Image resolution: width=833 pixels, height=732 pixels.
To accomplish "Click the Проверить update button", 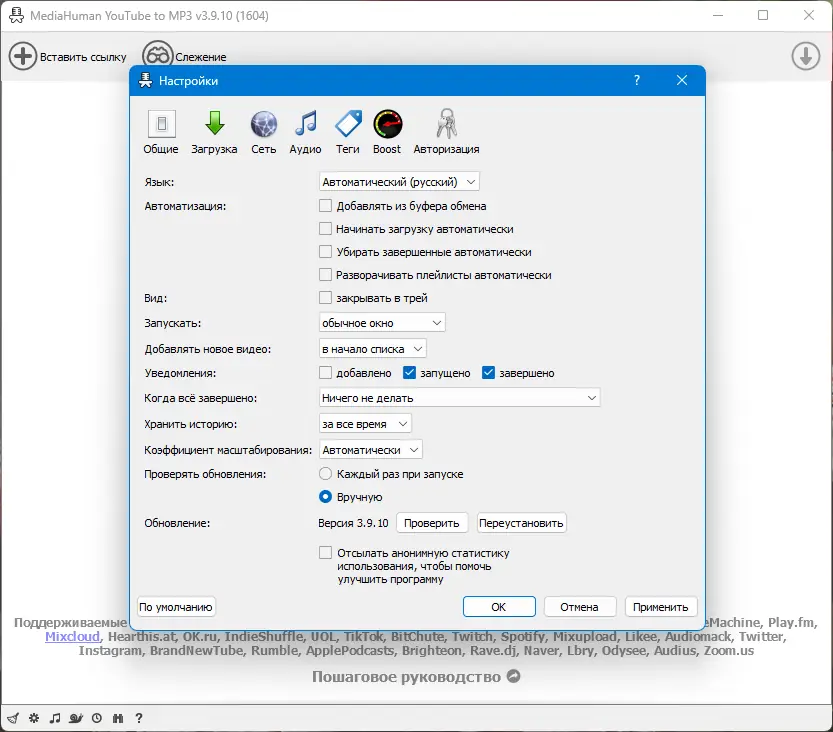I will pos(432,523).
